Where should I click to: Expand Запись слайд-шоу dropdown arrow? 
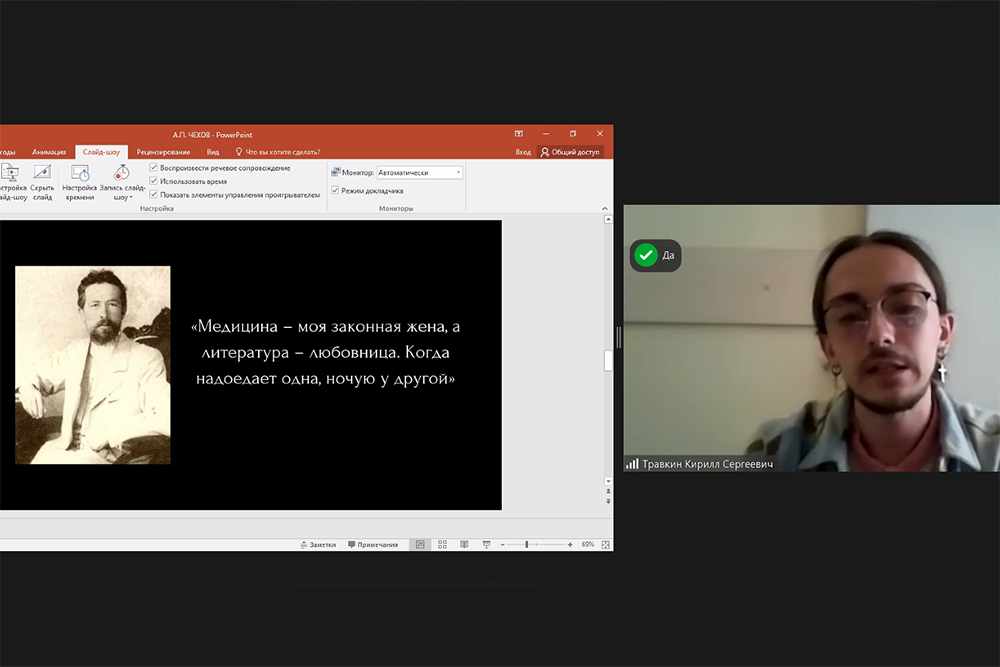click(130, 198)
